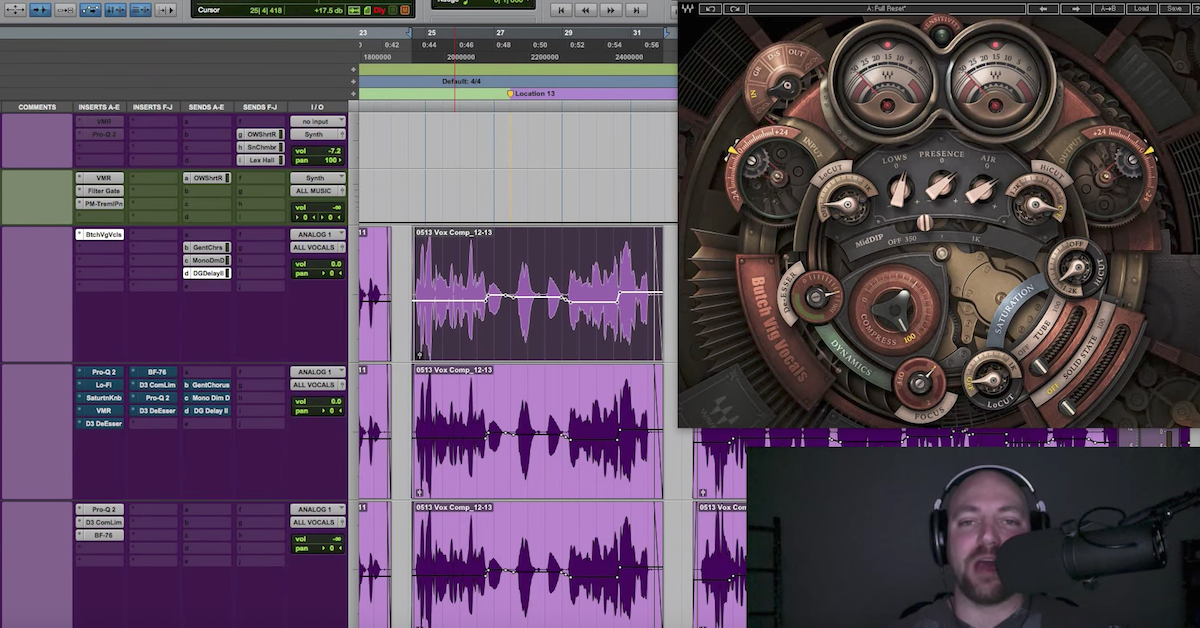Click the Waves logo icon in plugin toolbar
The height and width of the screenshot is (628, 1200).
688,9
